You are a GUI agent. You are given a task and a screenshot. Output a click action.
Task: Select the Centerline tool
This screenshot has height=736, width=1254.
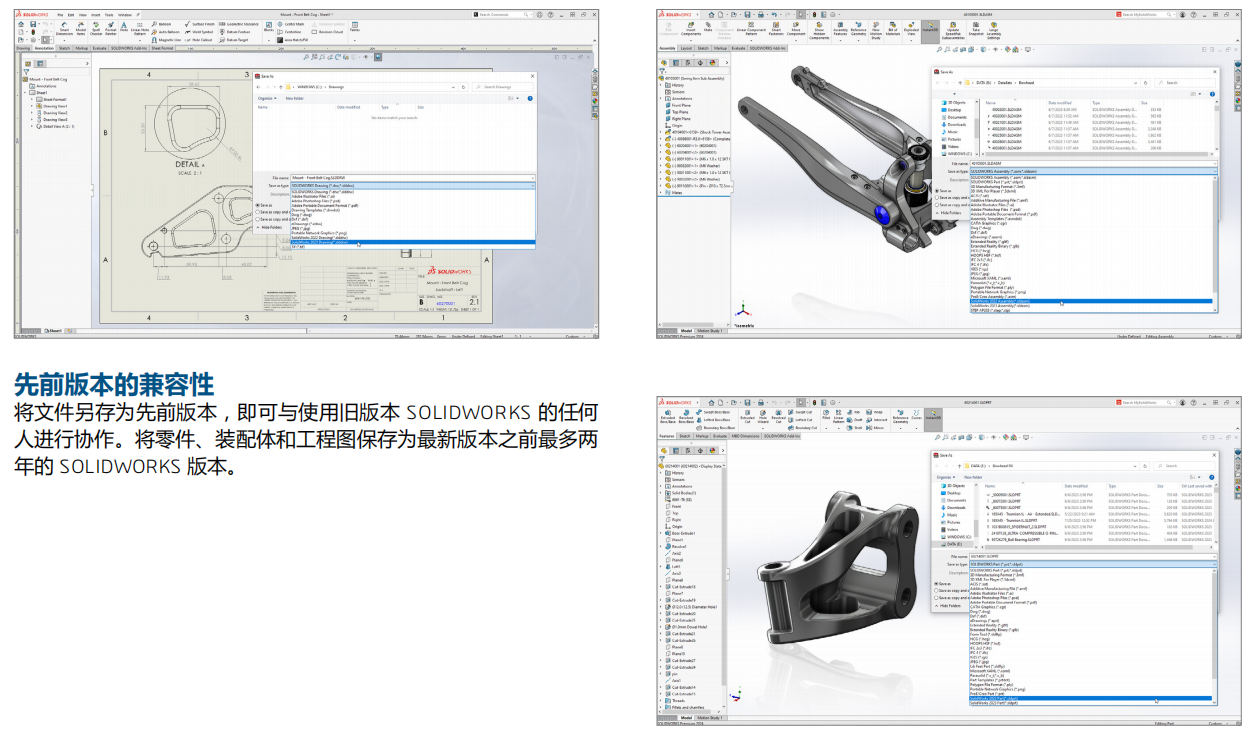tap(288, 32)
